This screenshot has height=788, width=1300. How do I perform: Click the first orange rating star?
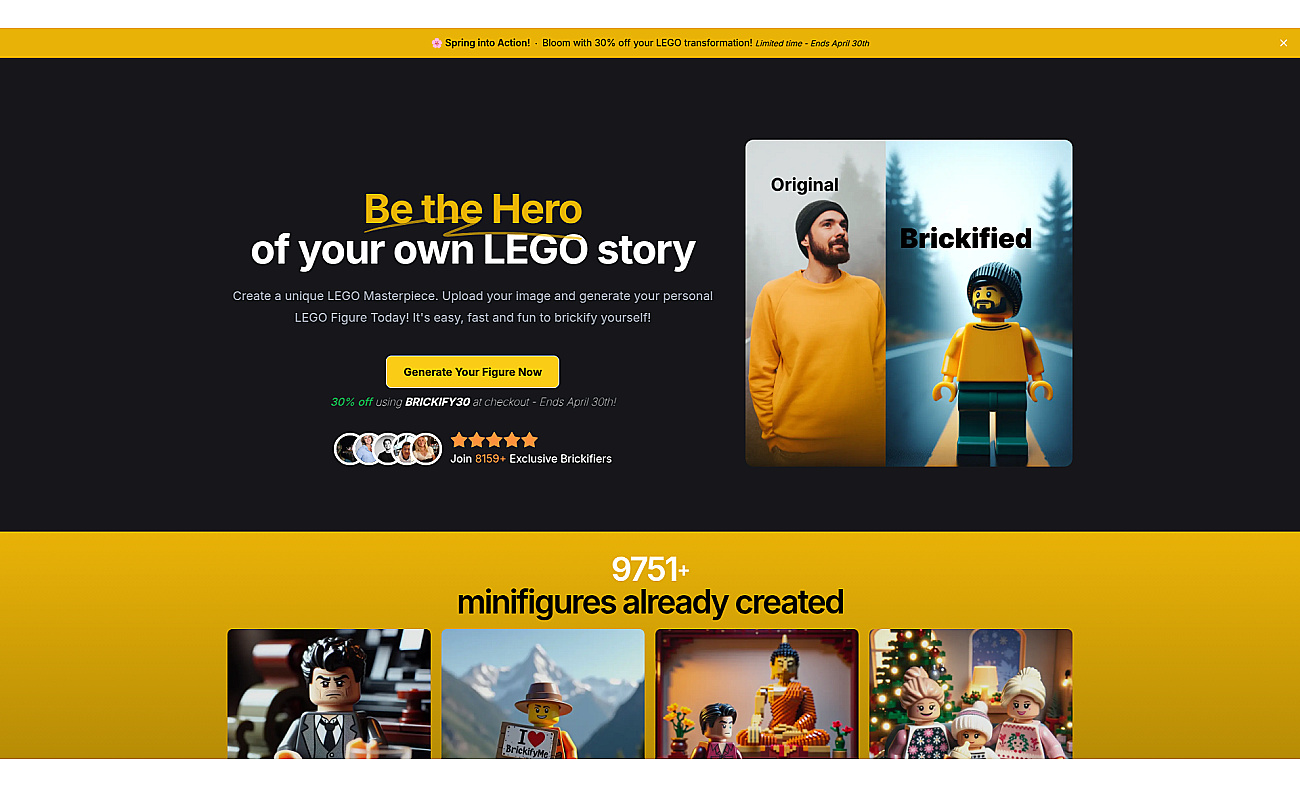pyautogui.click(x=459, y=440)
